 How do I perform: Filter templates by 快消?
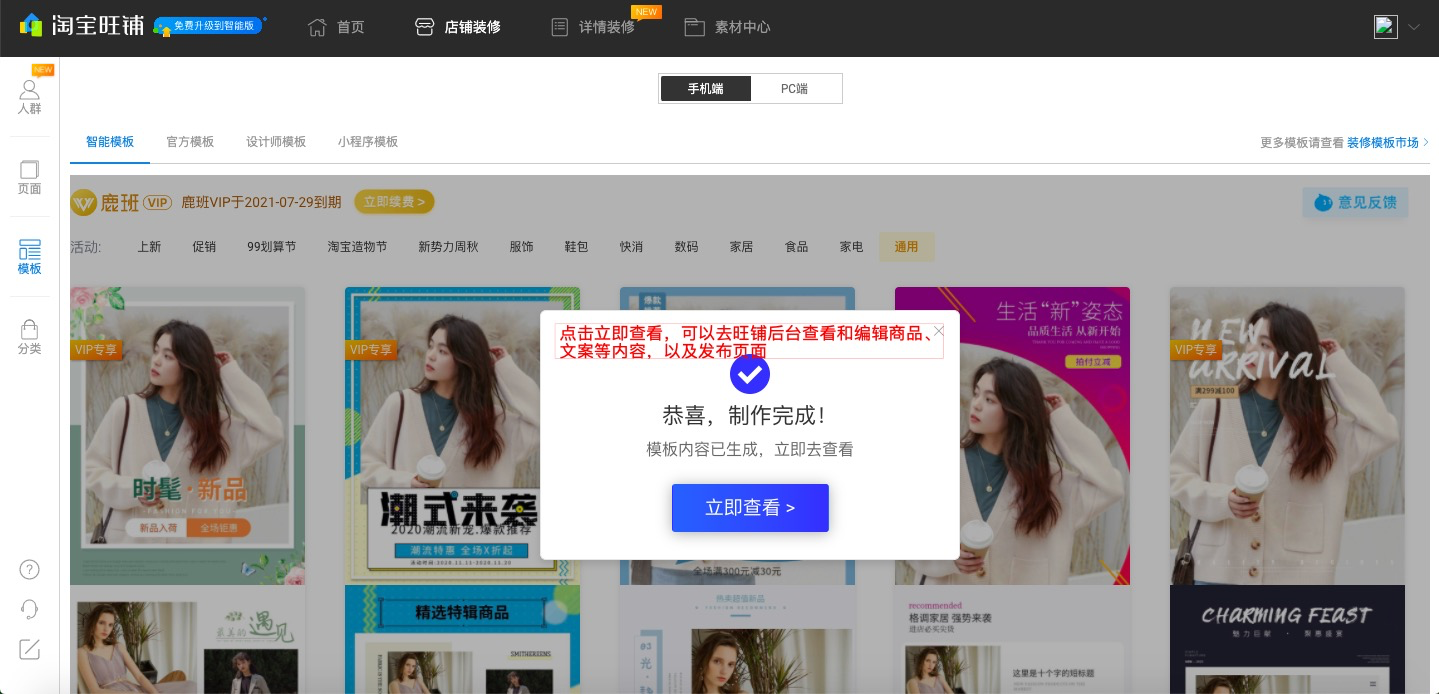(x=631, y=246)
